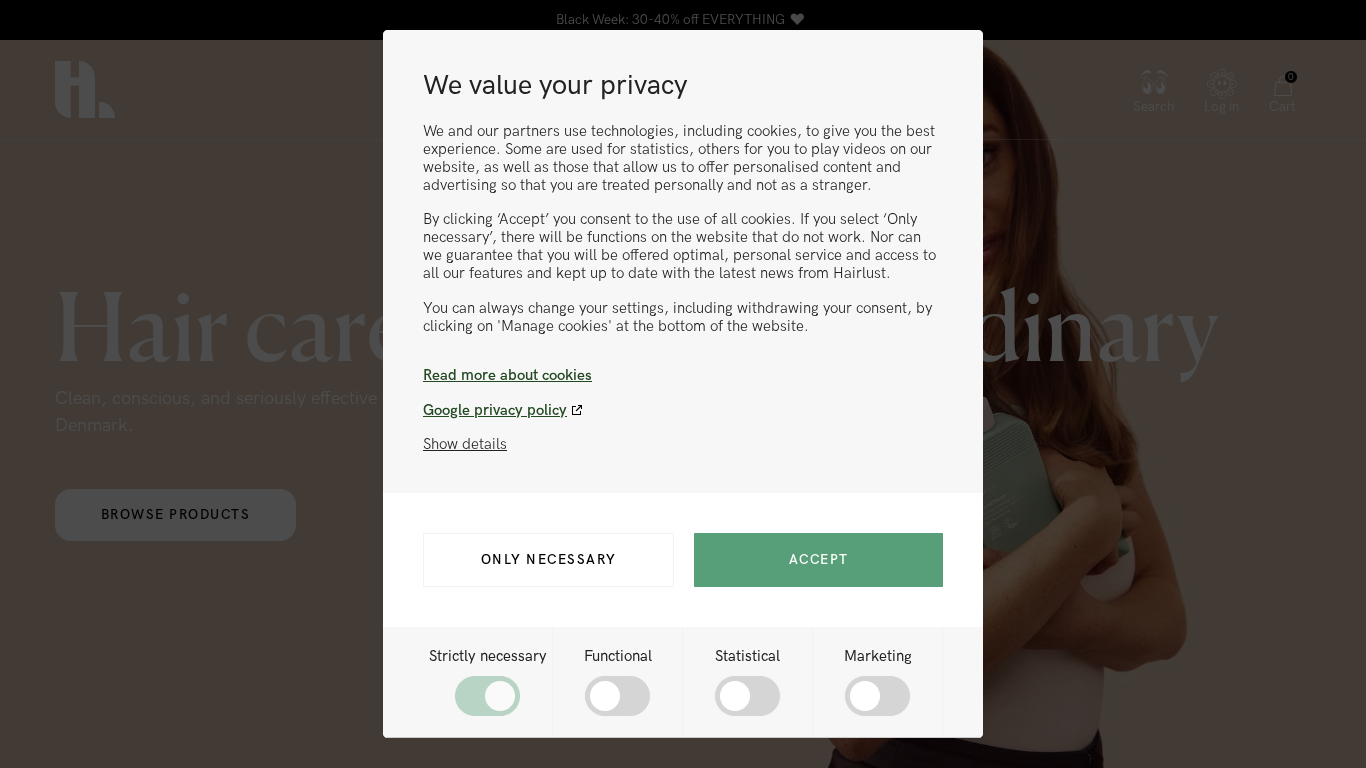Screen dimensions: 1366x768
Task: Click the Cart label in the header
Action: click(x=1282, y=107)
